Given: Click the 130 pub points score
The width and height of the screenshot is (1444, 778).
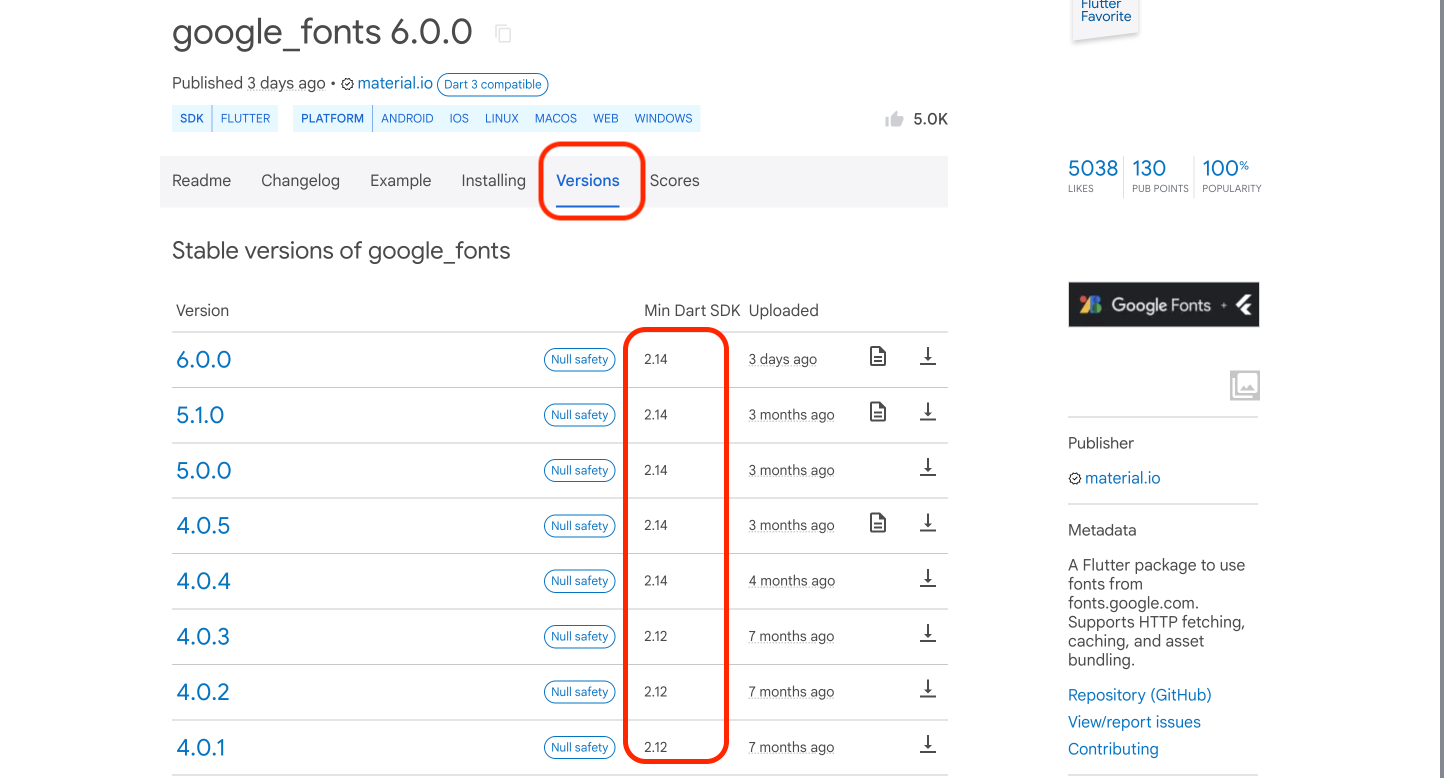Looking at the screenshot, I should coord(1160,174).
